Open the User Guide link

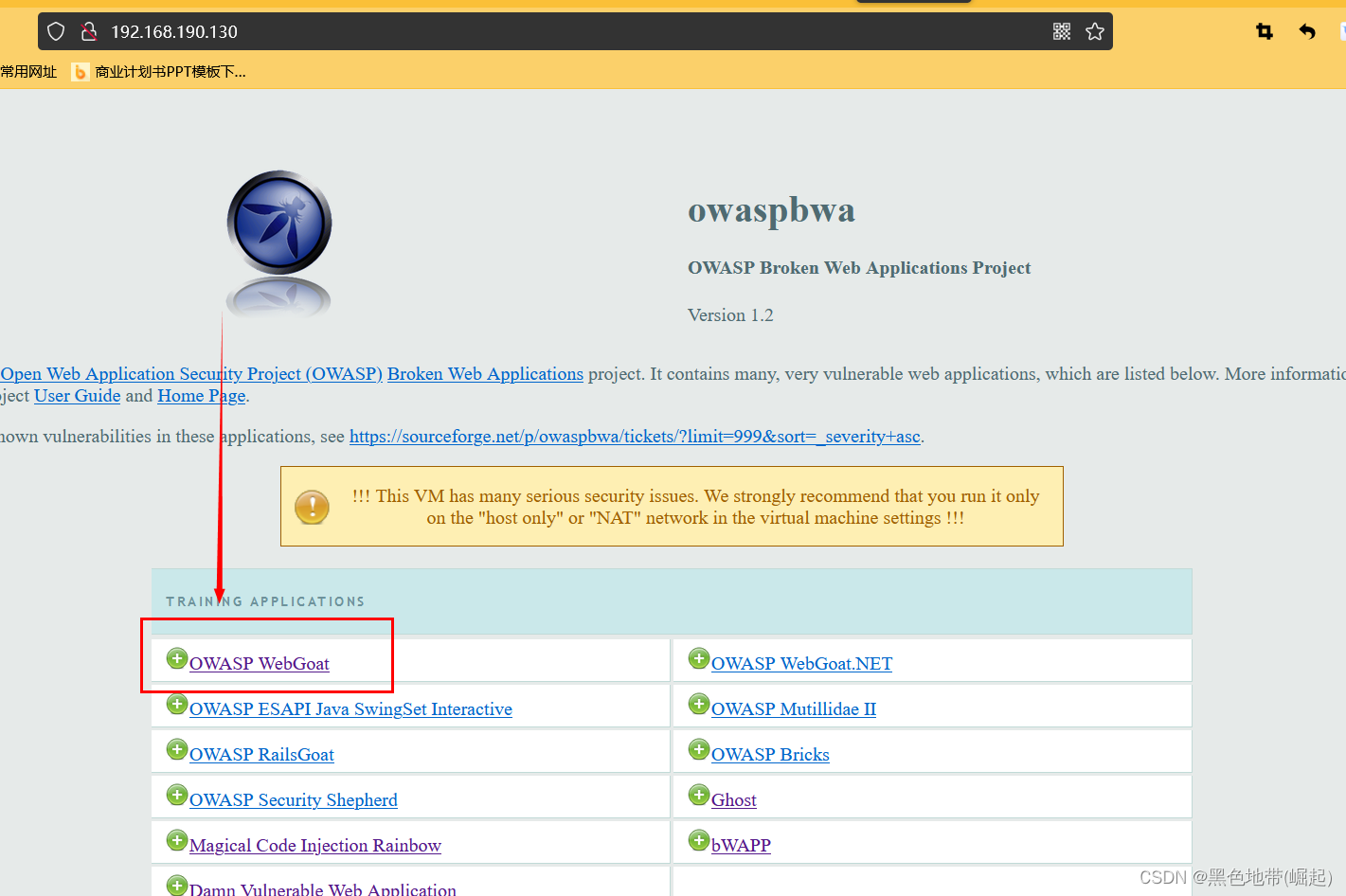(78, 396)
